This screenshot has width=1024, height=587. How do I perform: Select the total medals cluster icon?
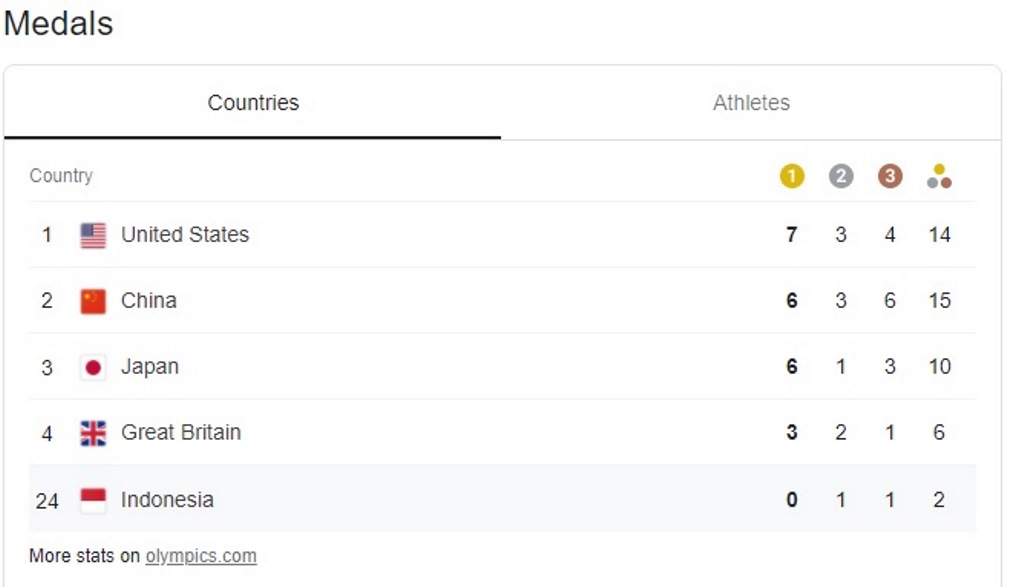938,175
